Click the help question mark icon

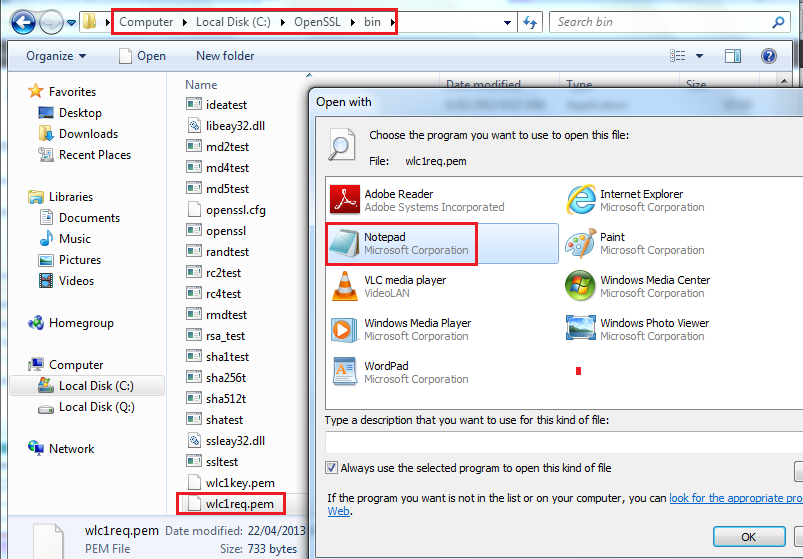(x=769, y=56)
